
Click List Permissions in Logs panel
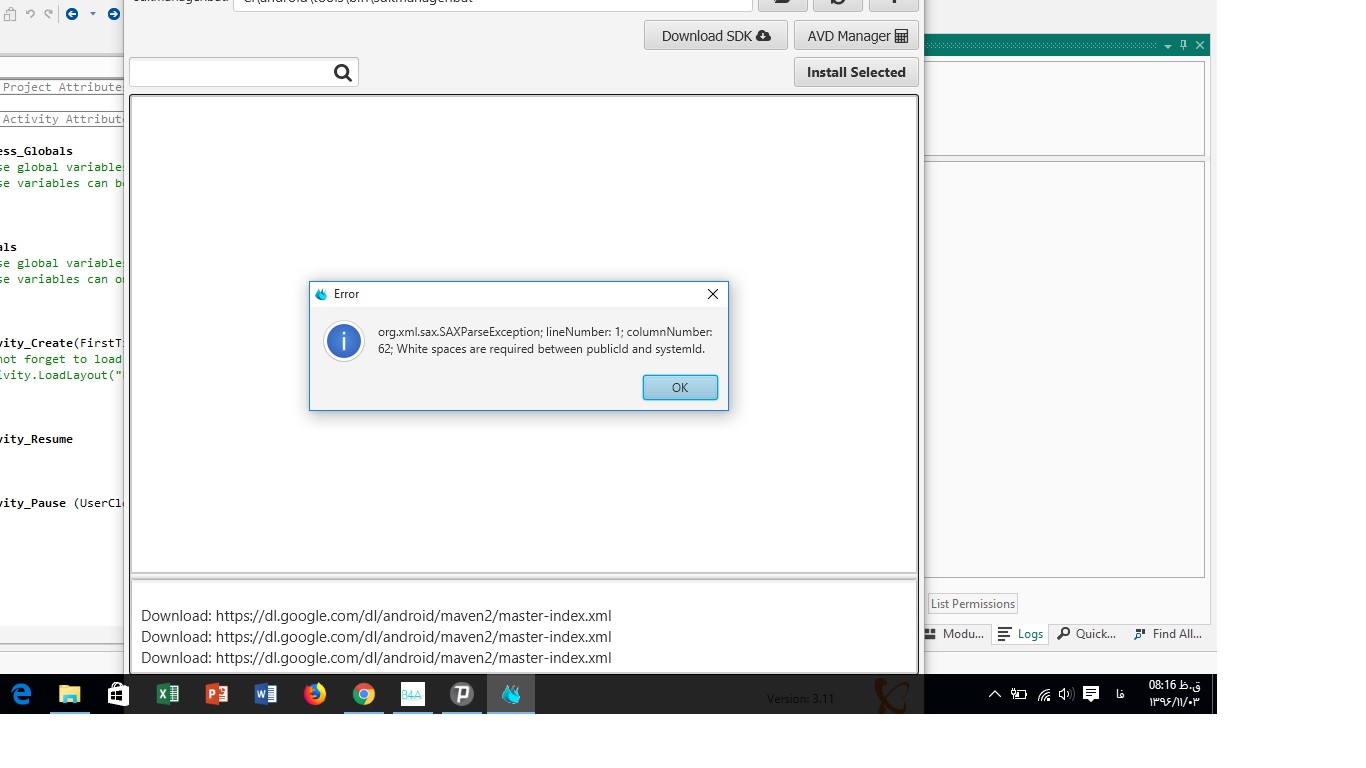pos(973,604)
